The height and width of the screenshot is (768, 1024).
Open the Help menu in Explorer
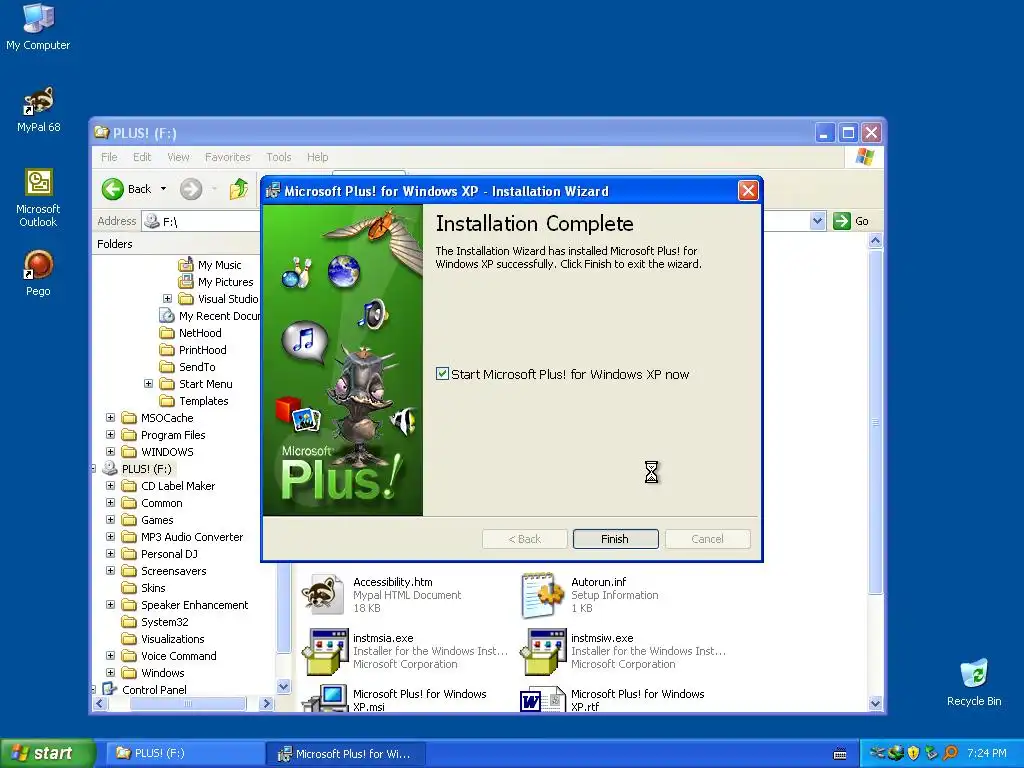[x=317, y=157]
